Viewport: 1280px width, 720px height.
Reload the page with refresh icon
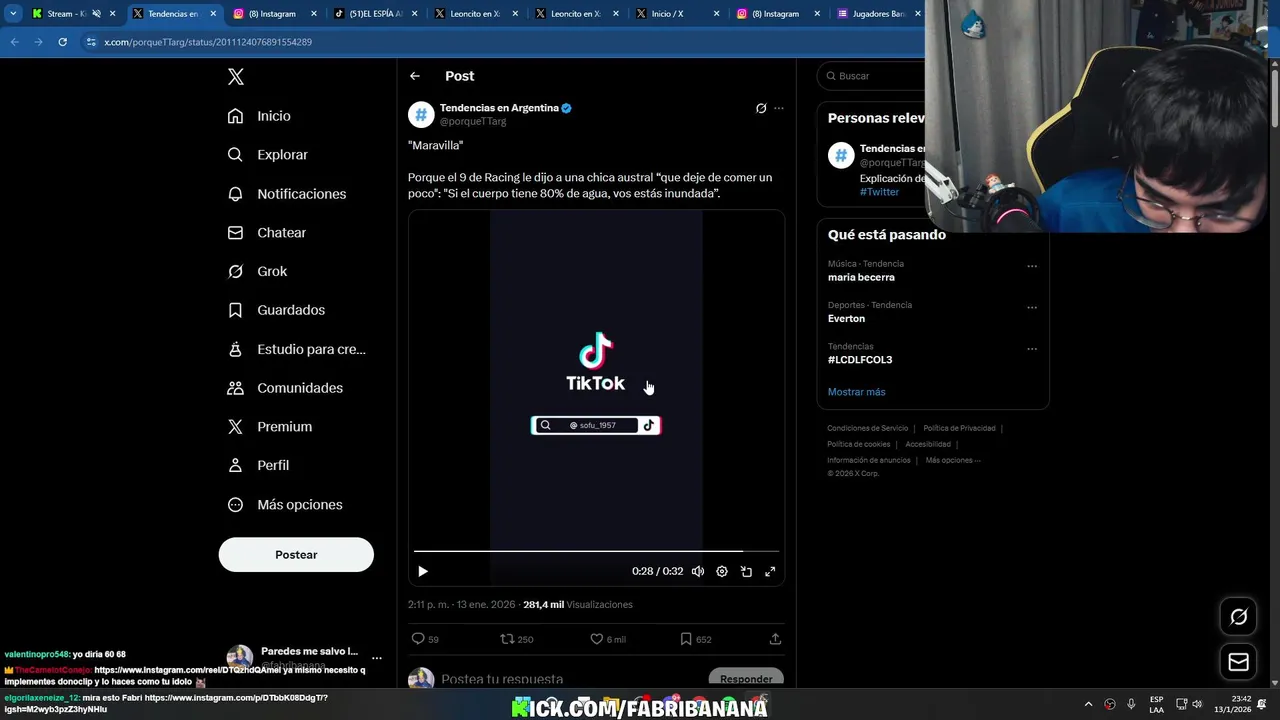[62, 42]
